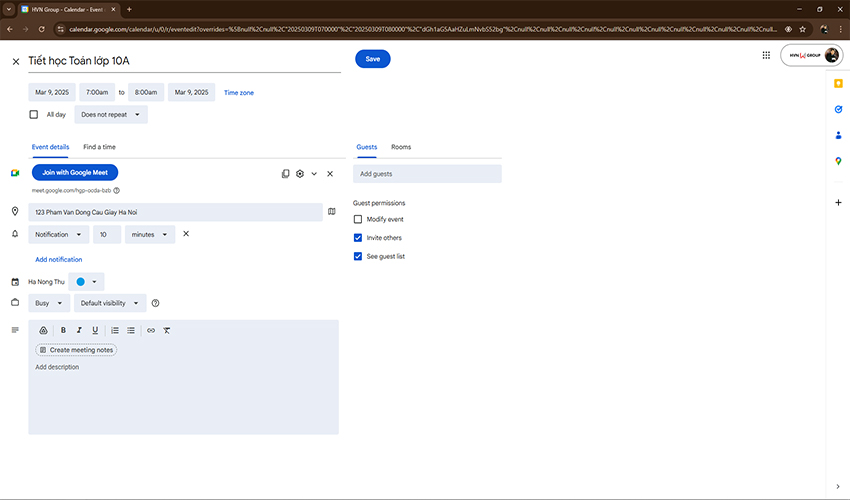Open the Busy availability dropdown
This screenshot has width=850, height=500.
pos(49,303)
